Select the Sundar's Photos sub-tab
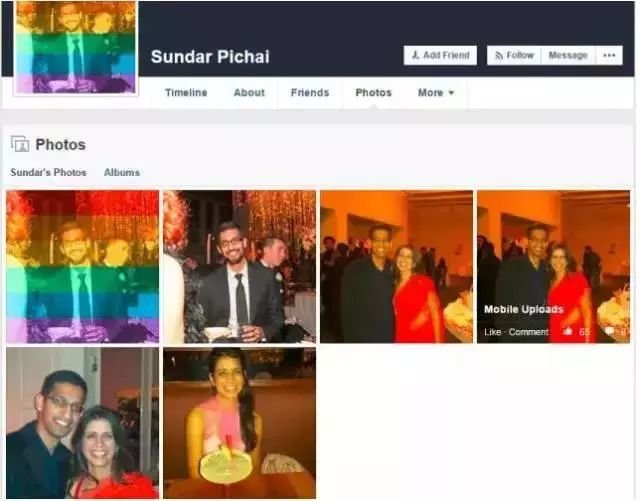Viewport: 640px width, 501px height. coord(49,172)
